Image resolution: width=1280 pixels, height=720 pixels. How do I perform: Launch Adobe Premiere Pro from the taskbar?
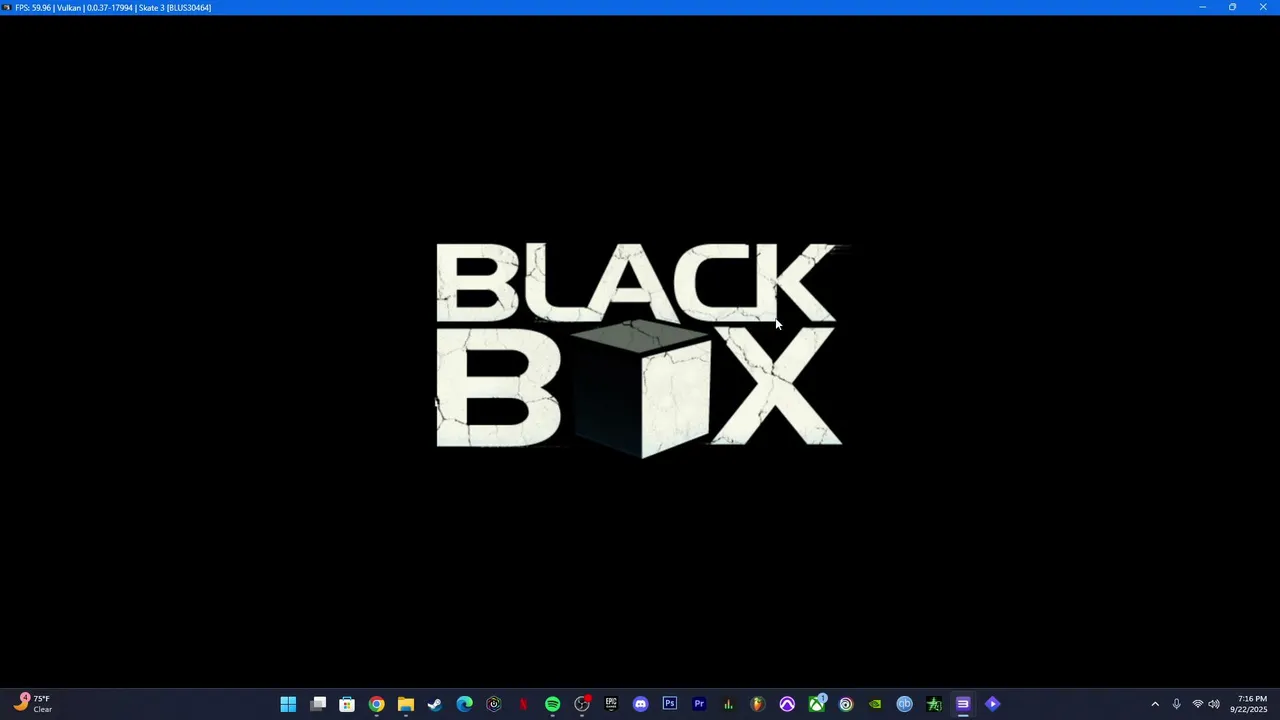(699, 704)
